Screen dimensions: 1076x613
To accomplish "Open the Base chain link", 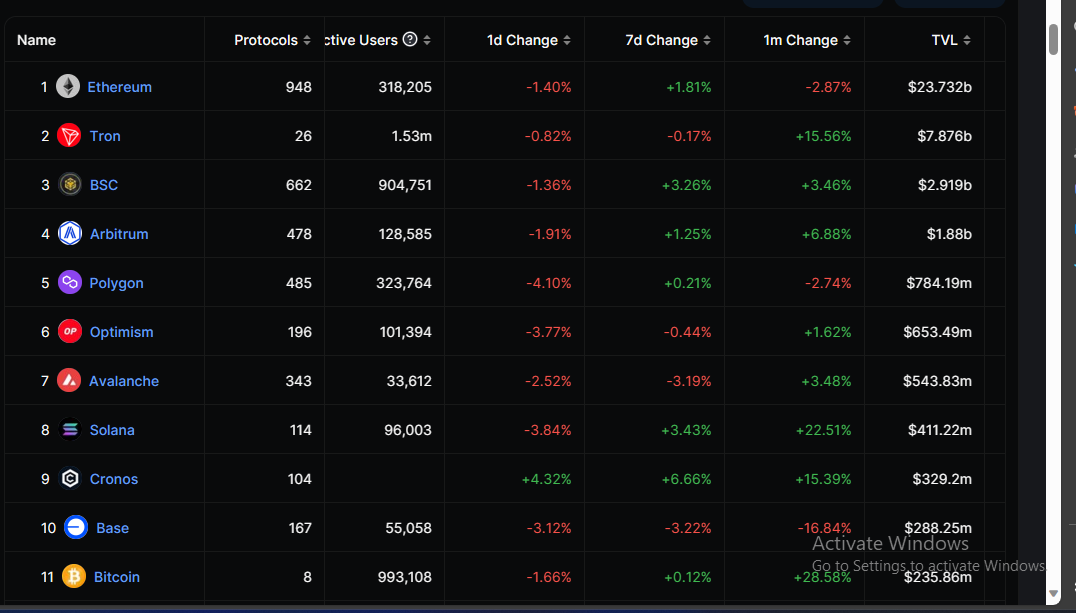I will 113,528.
